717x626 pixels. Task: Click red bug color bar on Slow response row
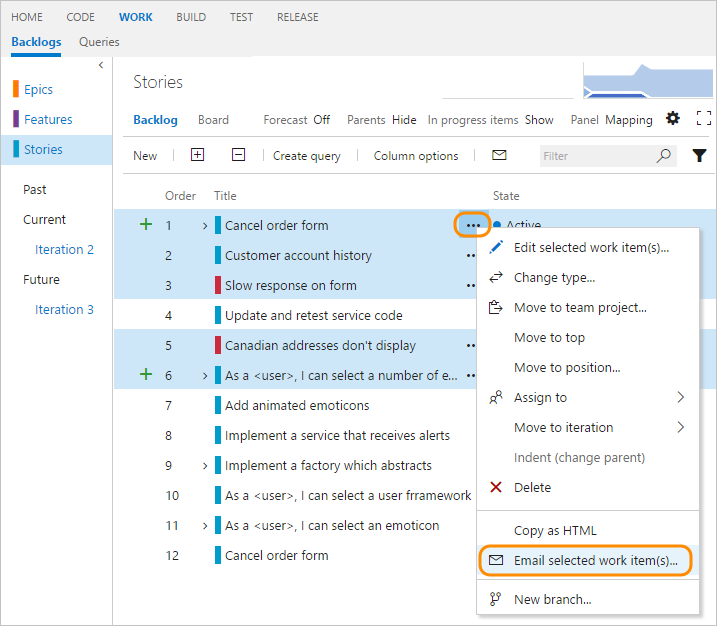218,285
